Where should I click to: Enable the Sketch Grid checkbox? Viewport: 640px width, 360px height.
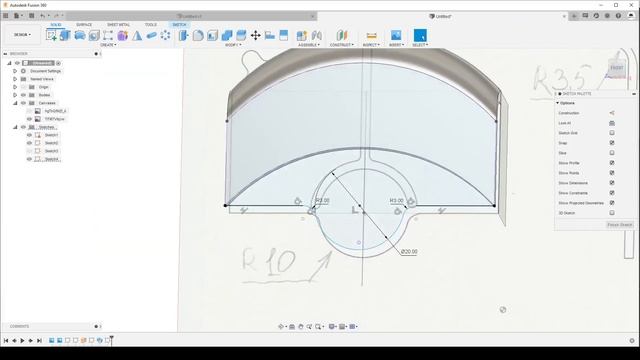pos(612,133)
